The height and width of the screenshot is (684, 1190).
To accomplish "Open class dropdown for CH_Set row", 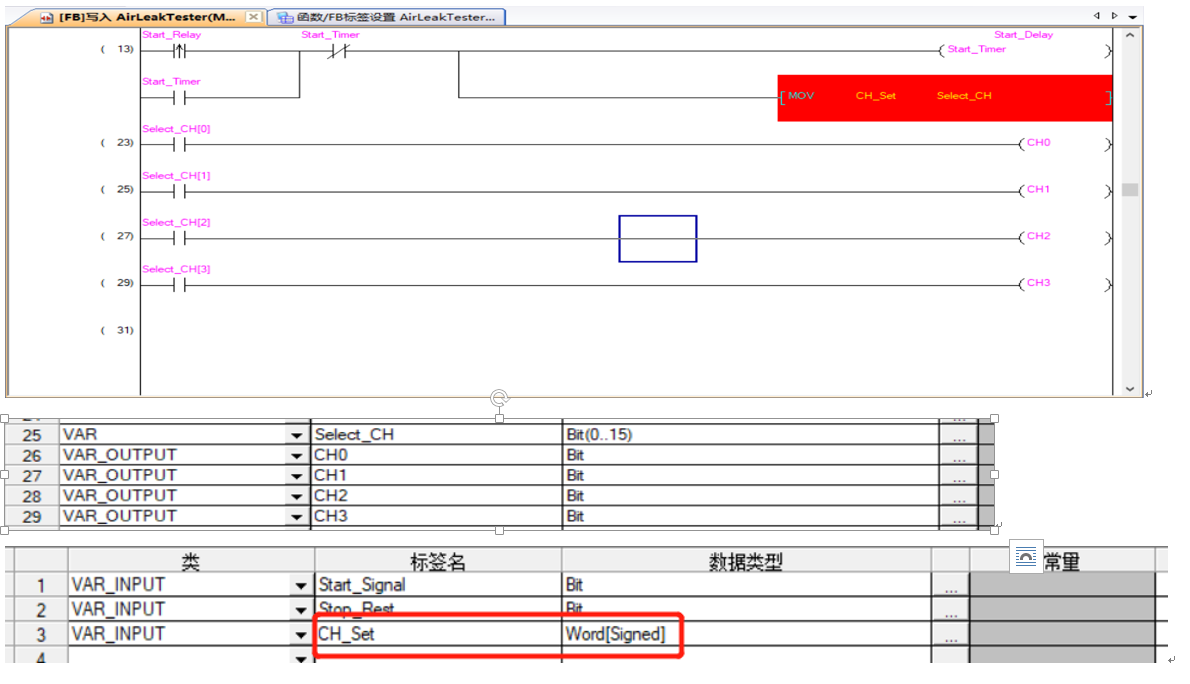I will pos(300,634).
